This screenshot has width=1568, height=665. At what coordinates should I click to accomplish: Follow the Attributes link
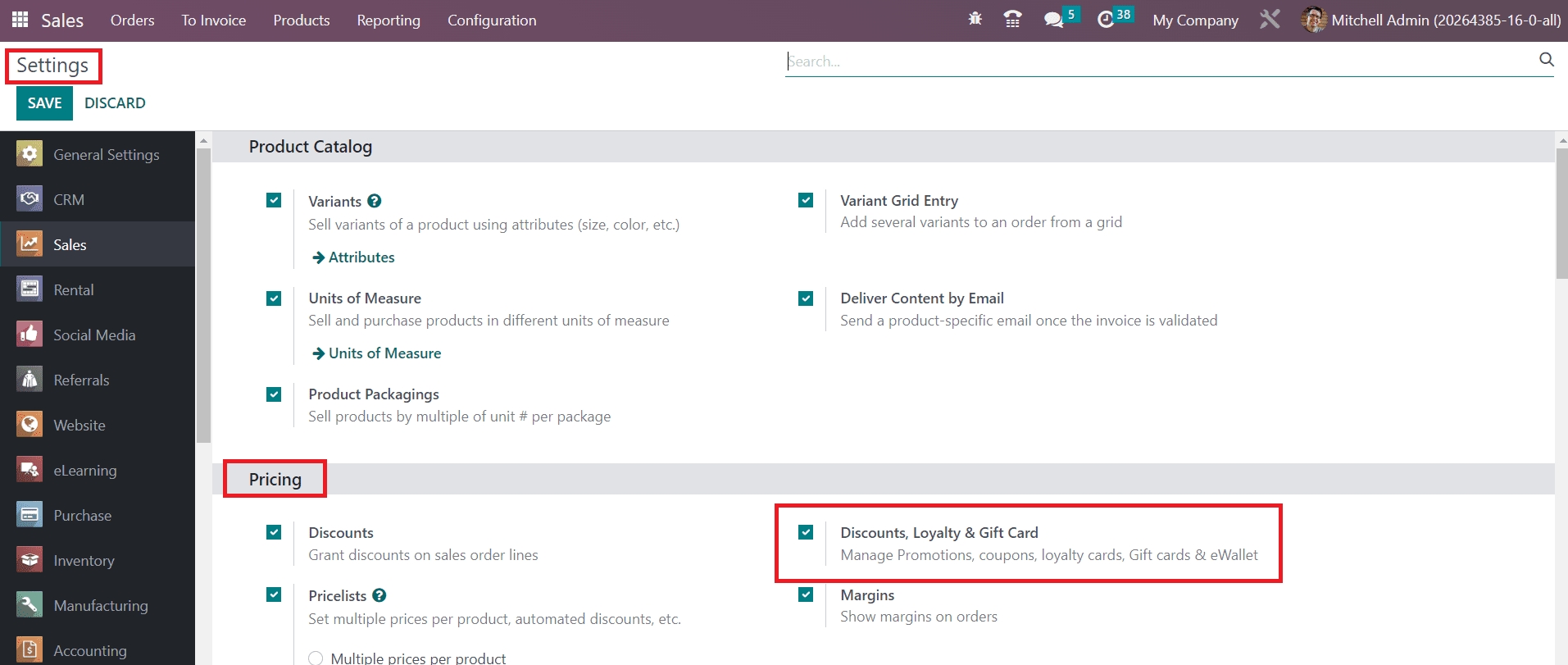(361, 257)
